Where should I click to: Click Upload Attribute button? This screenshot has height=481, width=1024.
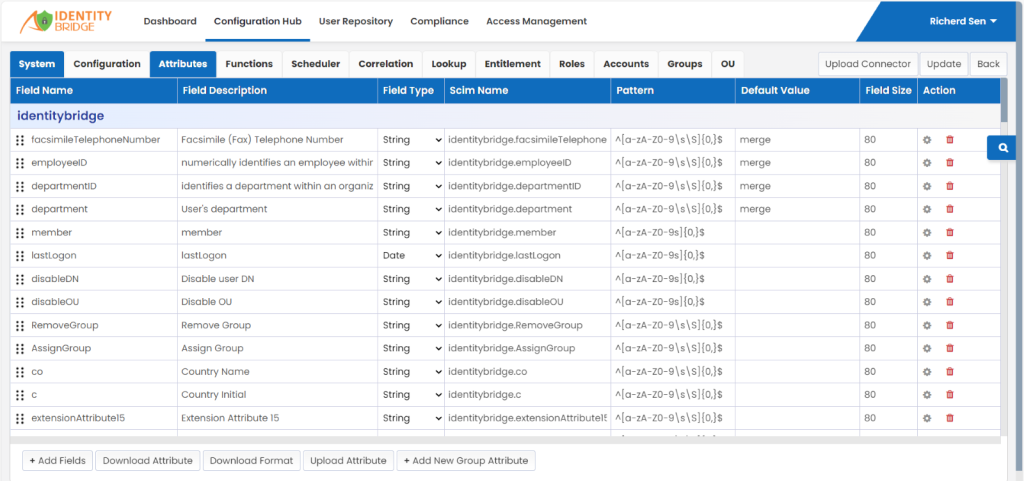click(x=348, y=460)
